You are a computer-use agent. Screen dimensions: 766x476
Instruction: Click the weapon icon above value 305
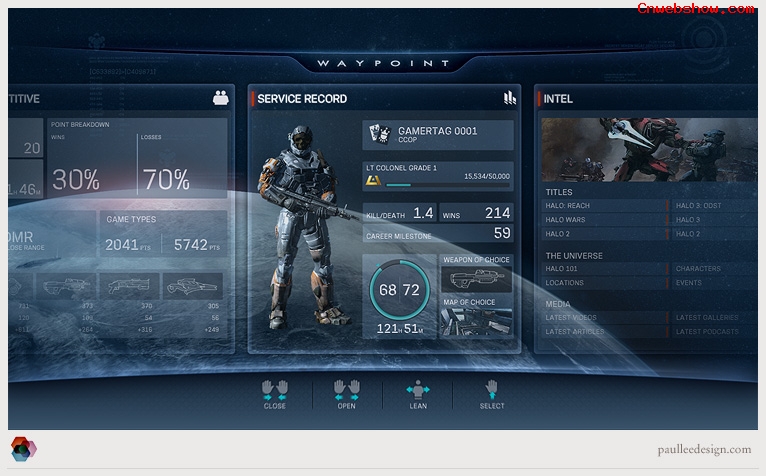193,286
